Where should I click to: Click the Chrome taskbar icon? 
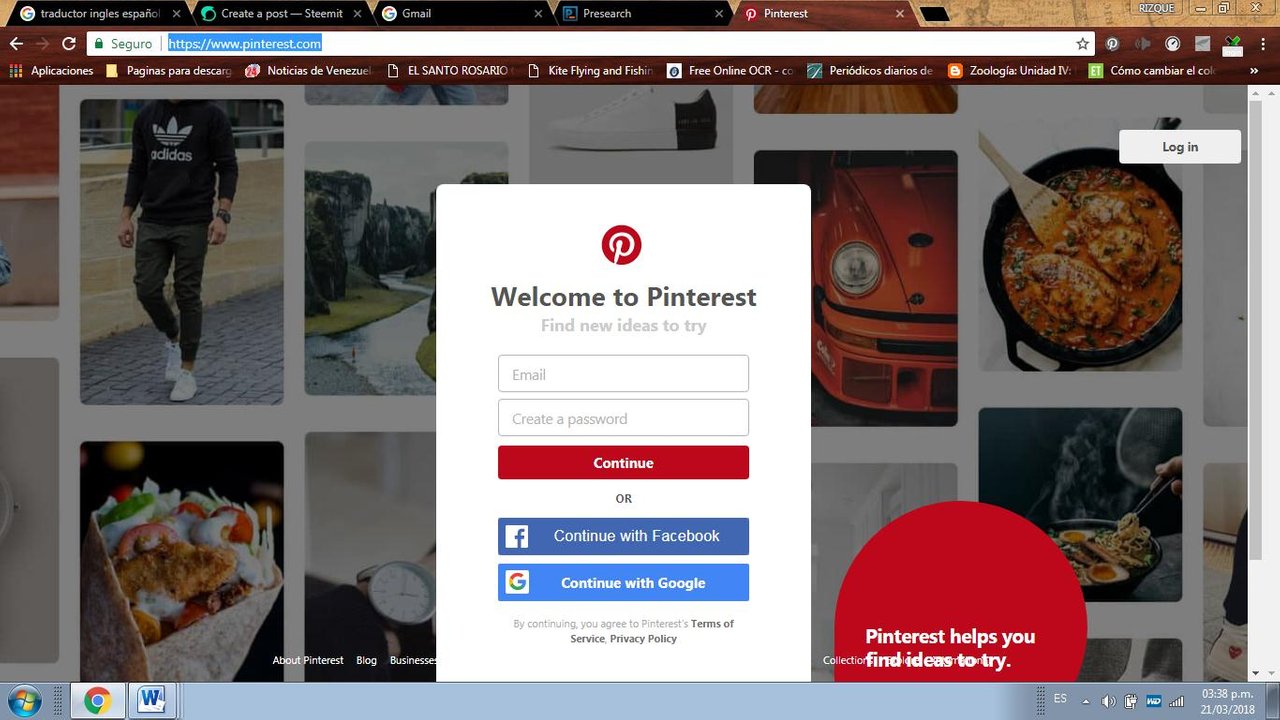click(x=97, y=701)
